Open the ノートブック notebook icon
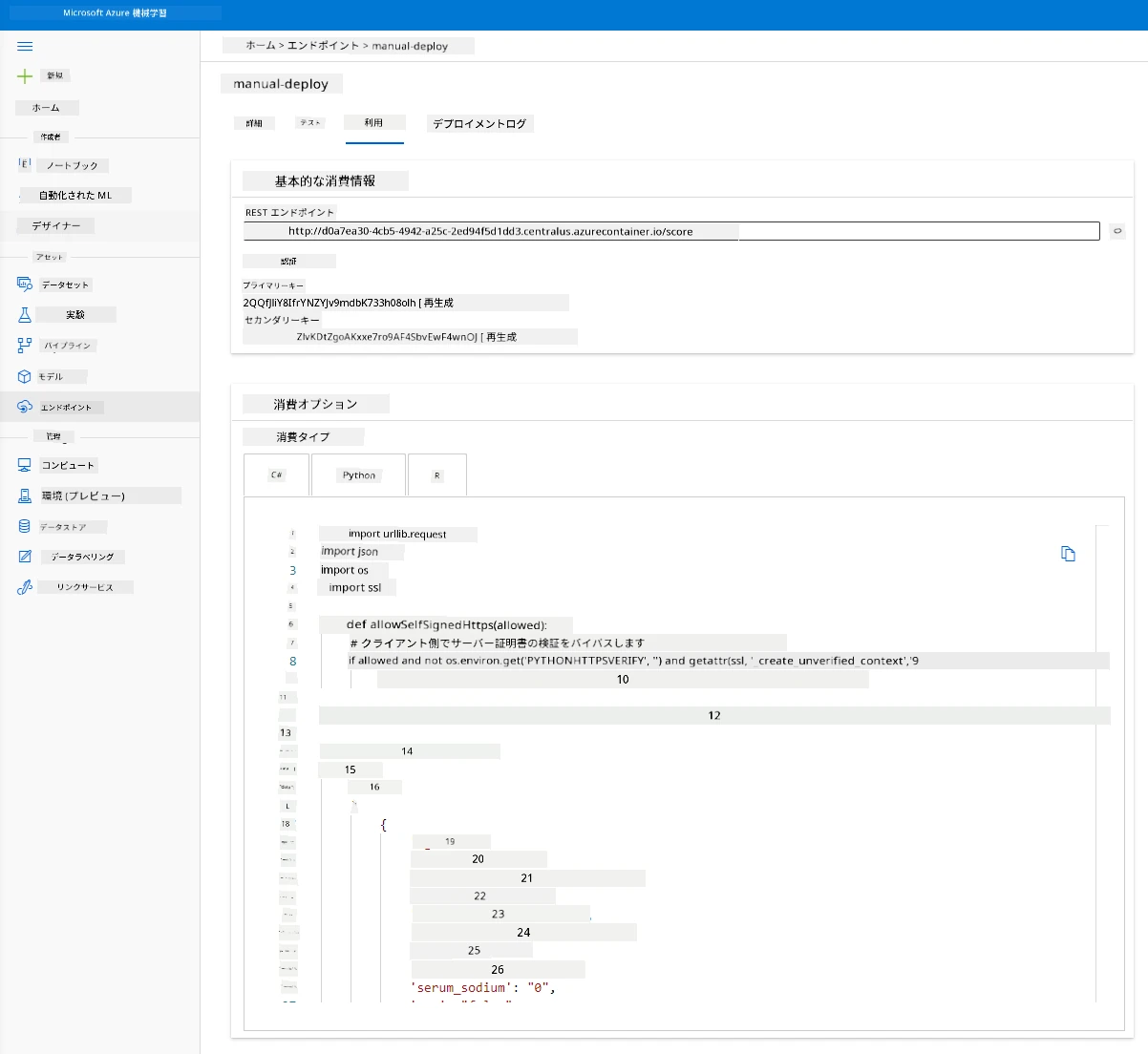This screenshot has height=1054, width=1148. [x=25, y=164]
